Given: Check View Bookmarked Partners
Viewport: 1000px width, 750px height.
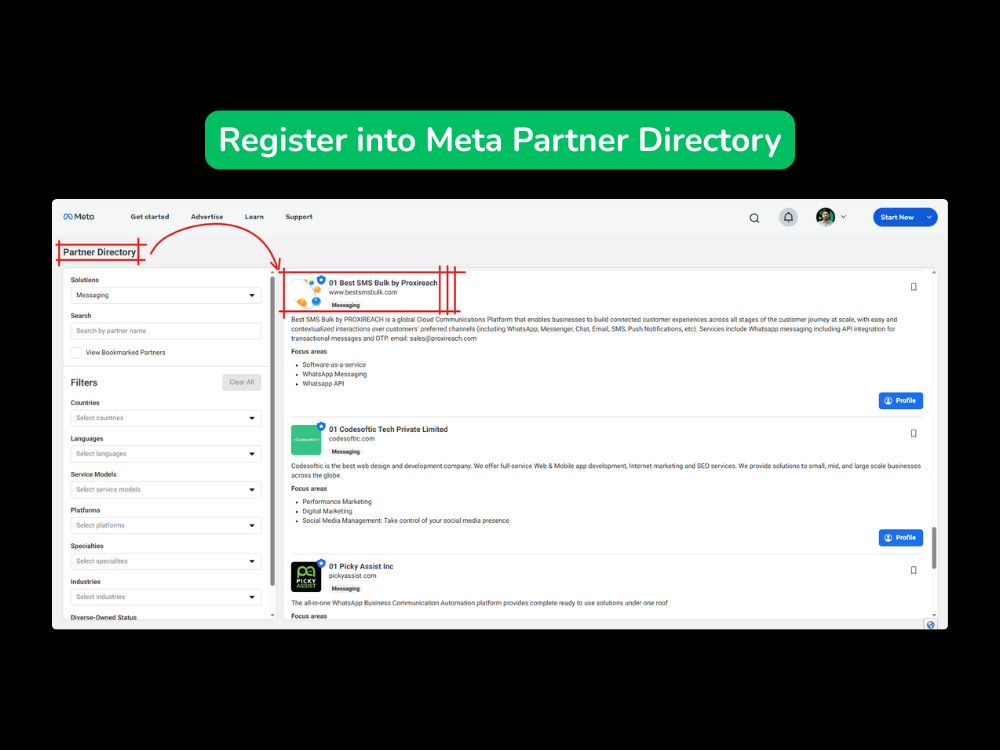Looking at the screenshot, I should pos(77,353).
